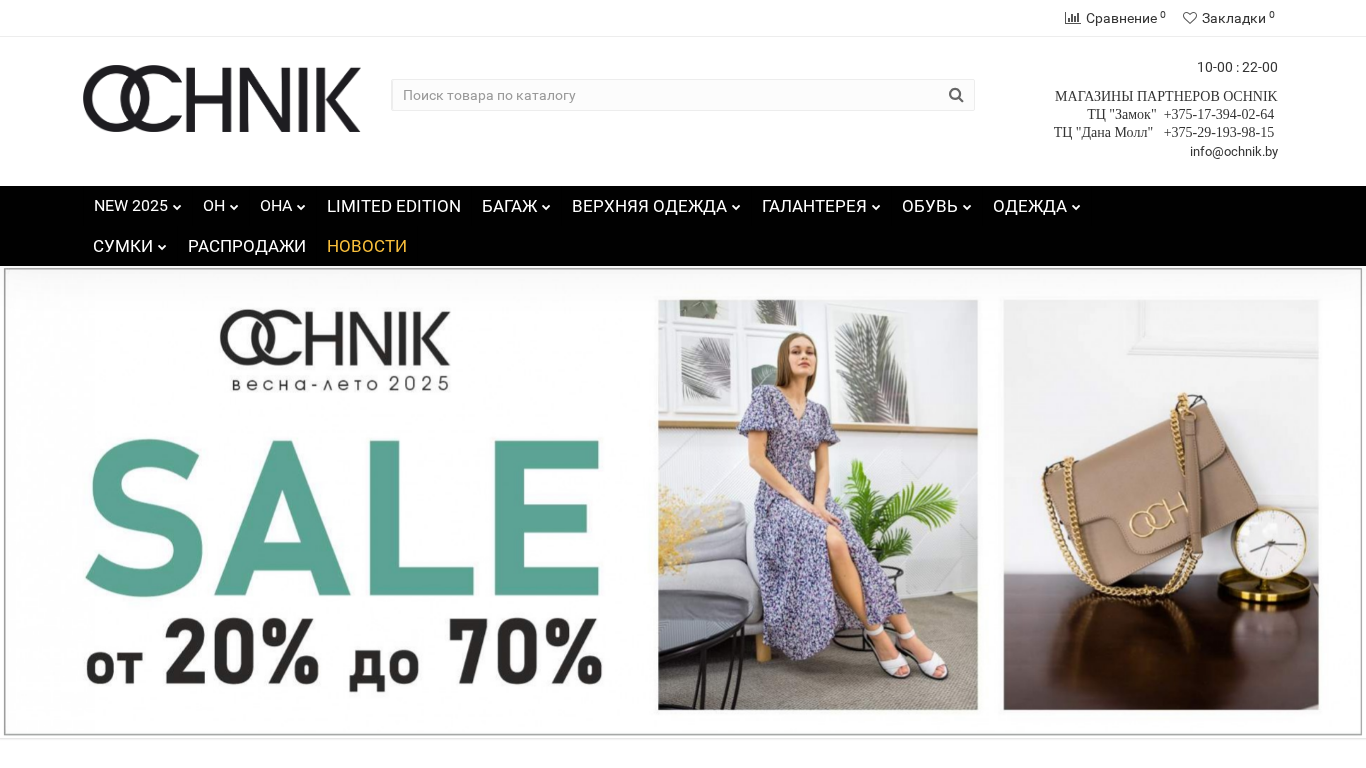Open the СУМКИ dropdown menu

(130, 246)
